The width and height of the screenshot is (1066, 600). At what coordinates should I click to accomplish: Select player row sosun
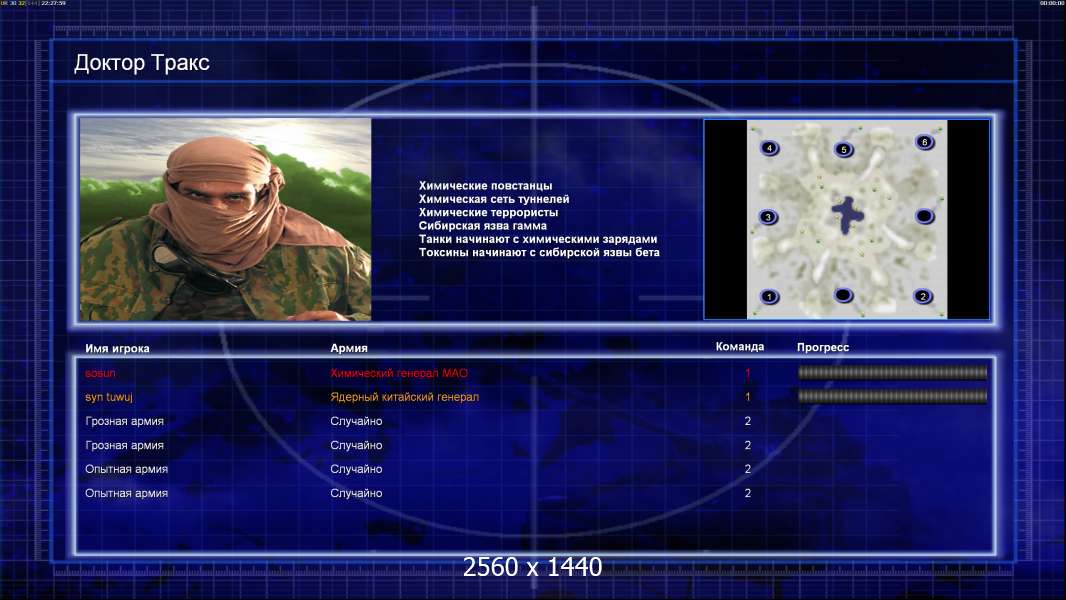click(100, 373)
